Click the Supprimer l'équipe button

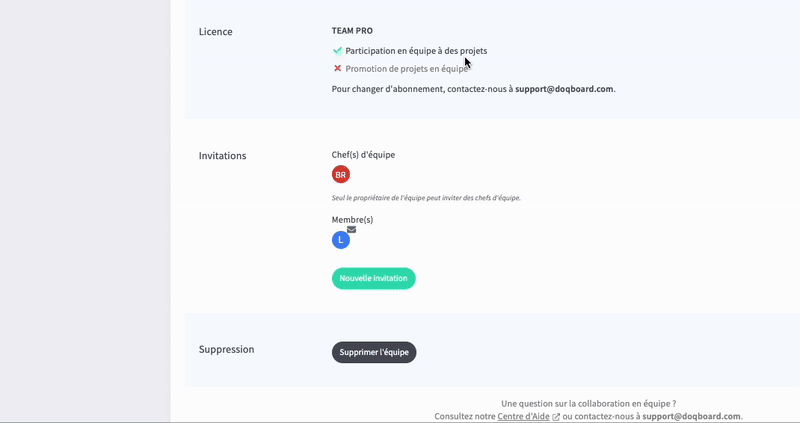(x=374, y=352)
